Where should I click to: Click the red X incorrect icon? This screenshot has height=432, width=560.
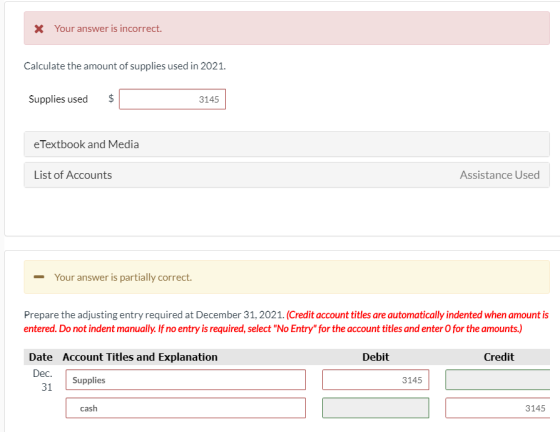click(x=39, y=29)
